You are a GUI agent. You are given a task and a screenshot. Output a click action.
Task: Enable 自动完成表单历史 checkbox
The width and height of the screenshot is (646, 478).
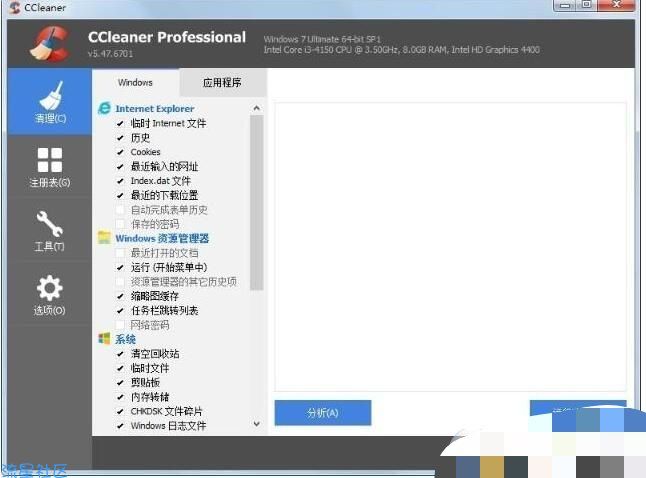click(120, 210)
